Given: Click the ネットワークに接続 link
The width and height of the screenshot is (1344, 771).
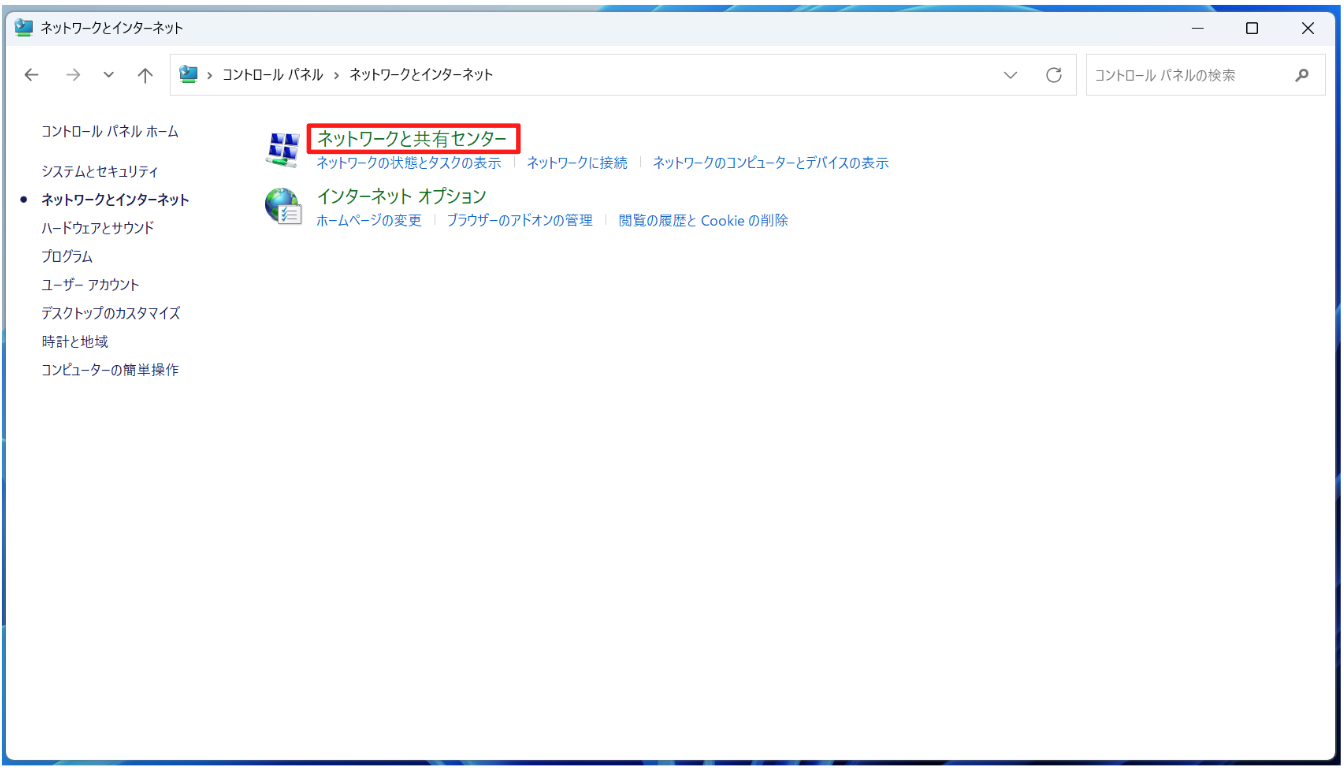Looking at the screenshot, I should 577,163.
